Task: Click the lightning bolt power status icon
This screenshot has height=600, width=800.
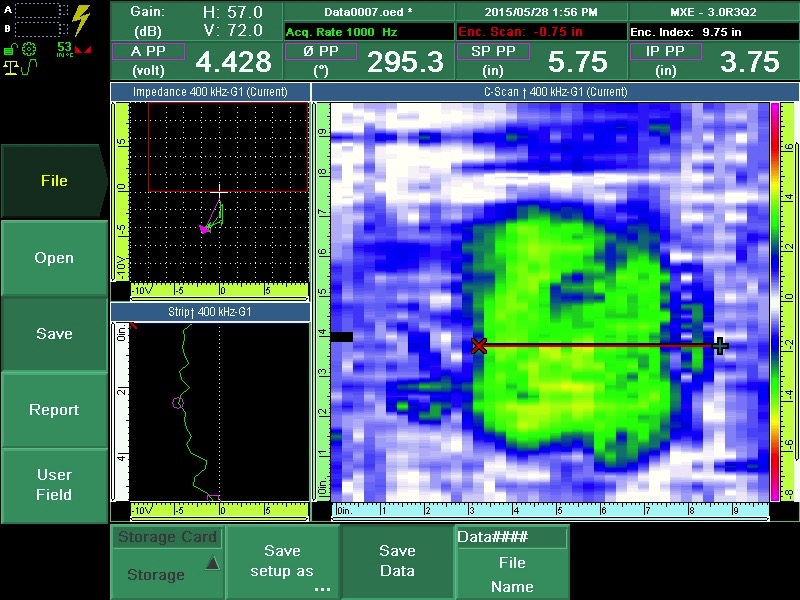Action: pyautogui.click(x=82, y=20)
